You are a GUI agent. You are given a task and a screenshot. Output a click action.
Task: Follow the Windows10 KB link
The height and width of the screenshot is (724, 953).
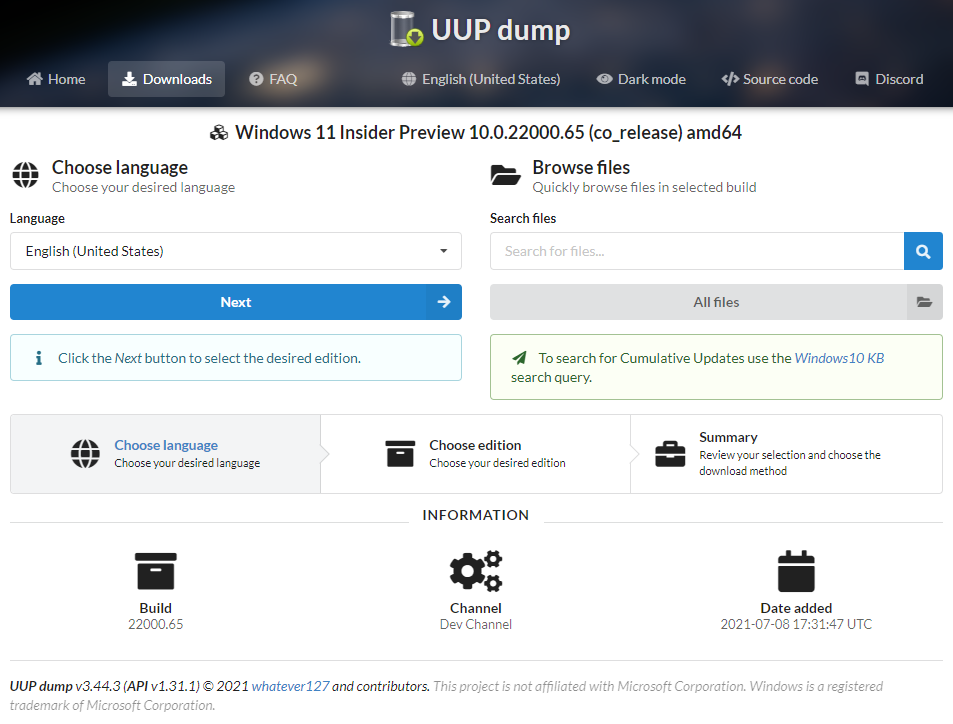tap(839, 358)
